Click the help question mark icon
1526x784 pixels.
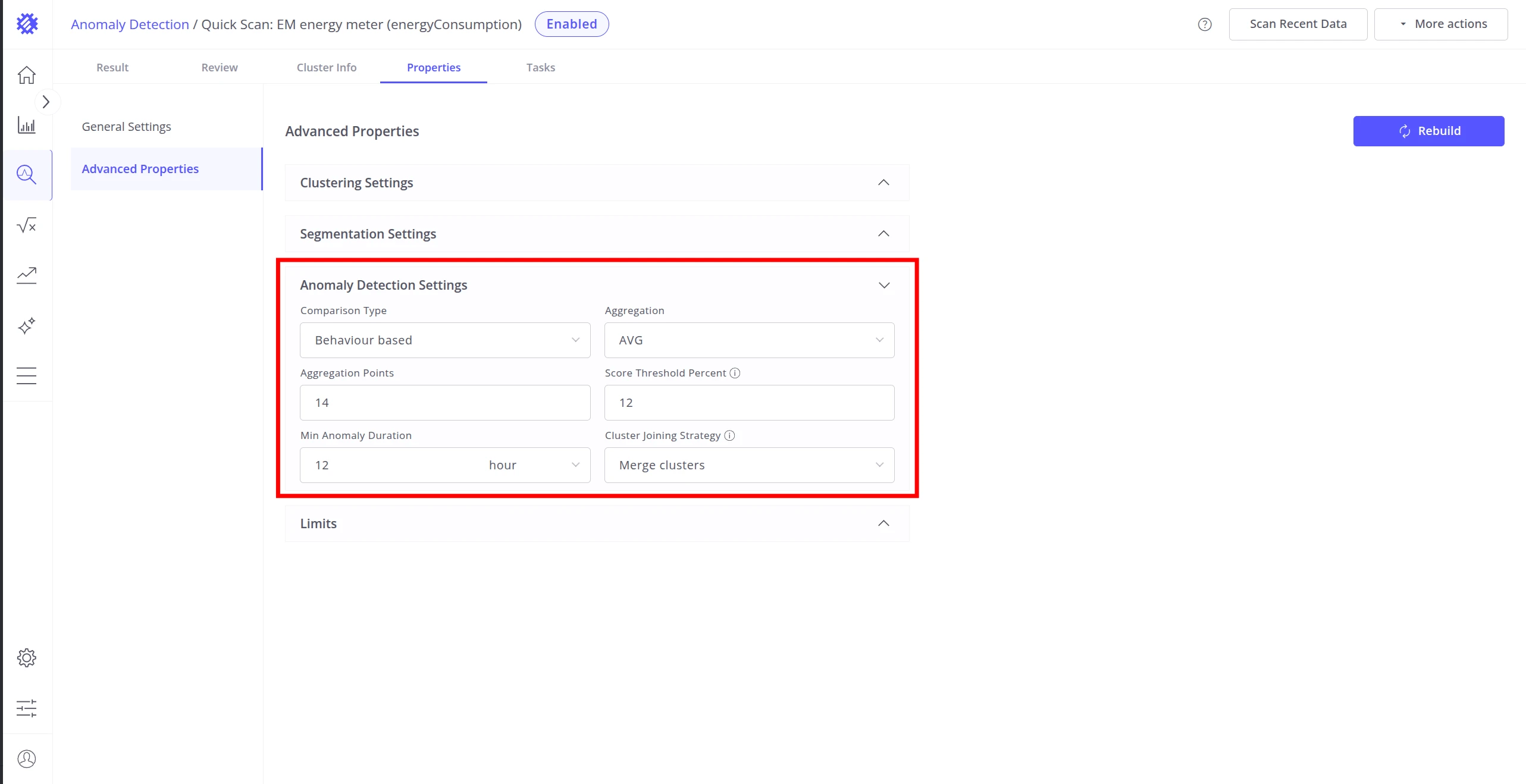click(x=1205, y=24)
